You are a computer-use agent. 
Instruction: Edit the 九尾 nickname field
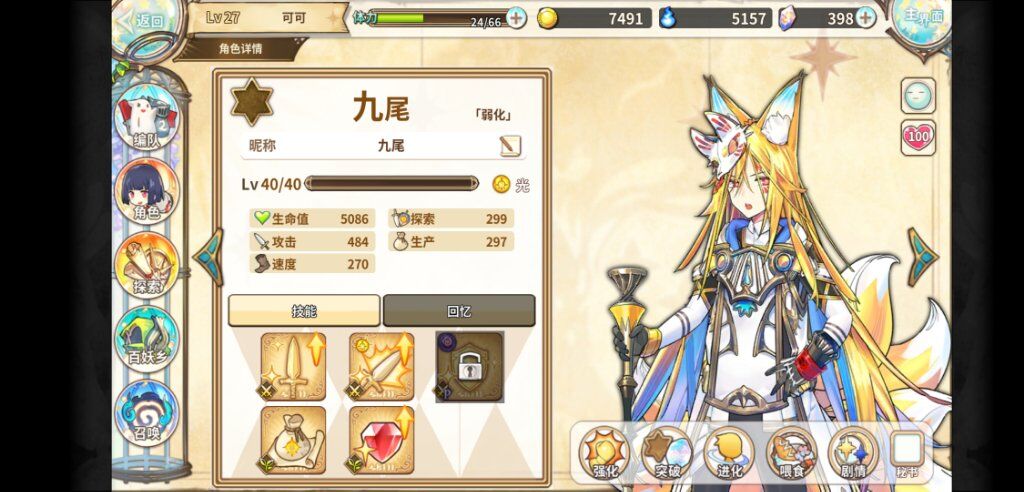(x=383, y=145)
